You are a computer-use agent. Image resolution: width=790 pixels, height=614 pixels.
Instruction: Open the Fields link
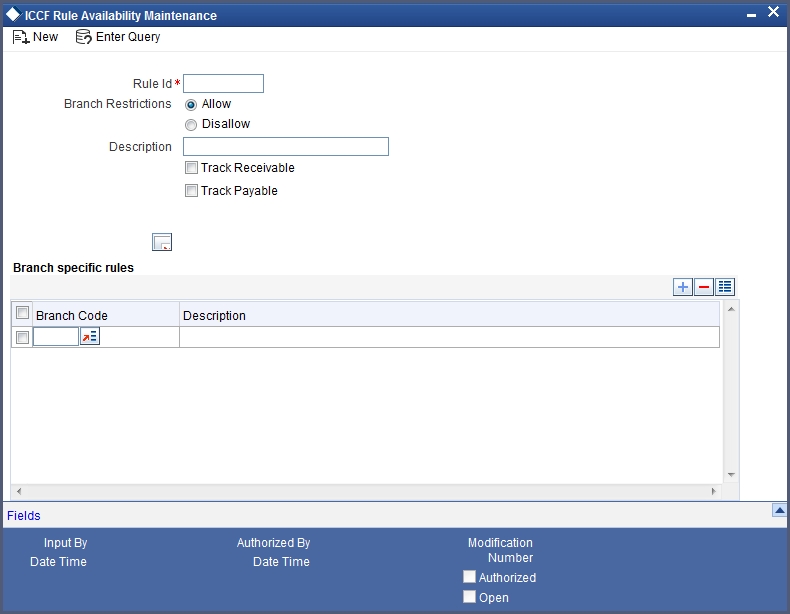[24, 516]
